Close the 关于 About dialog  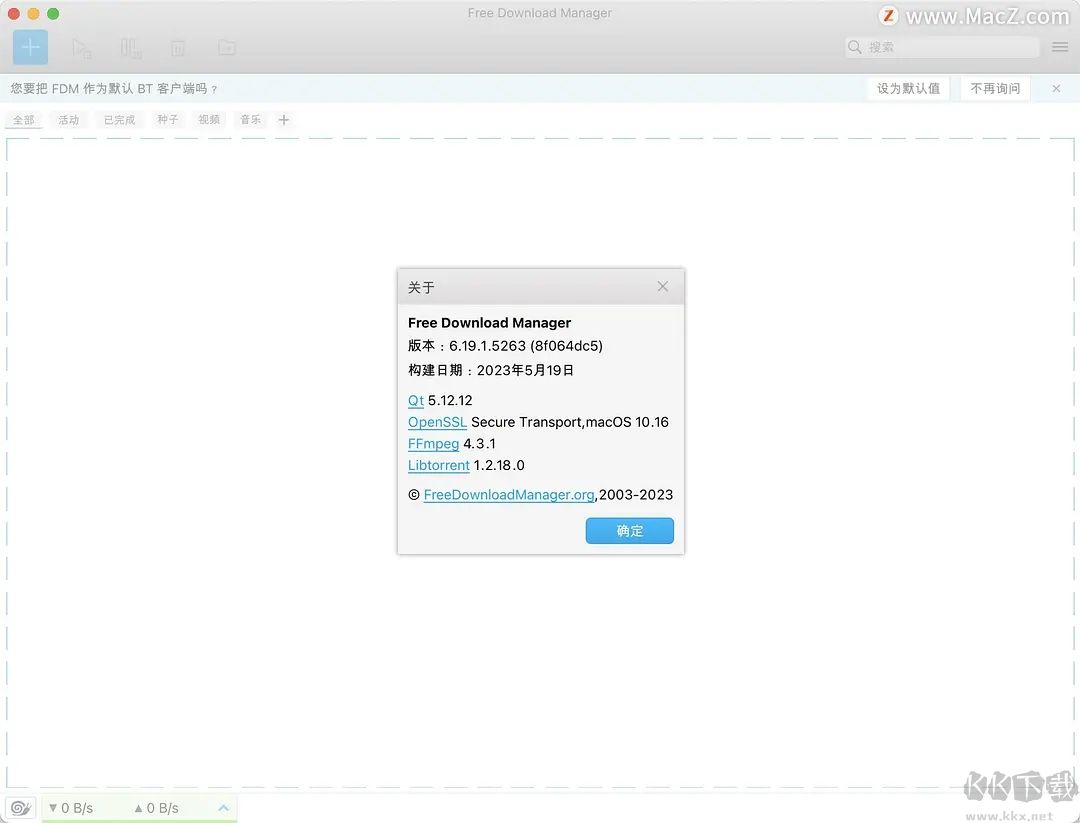click(662, 286)
